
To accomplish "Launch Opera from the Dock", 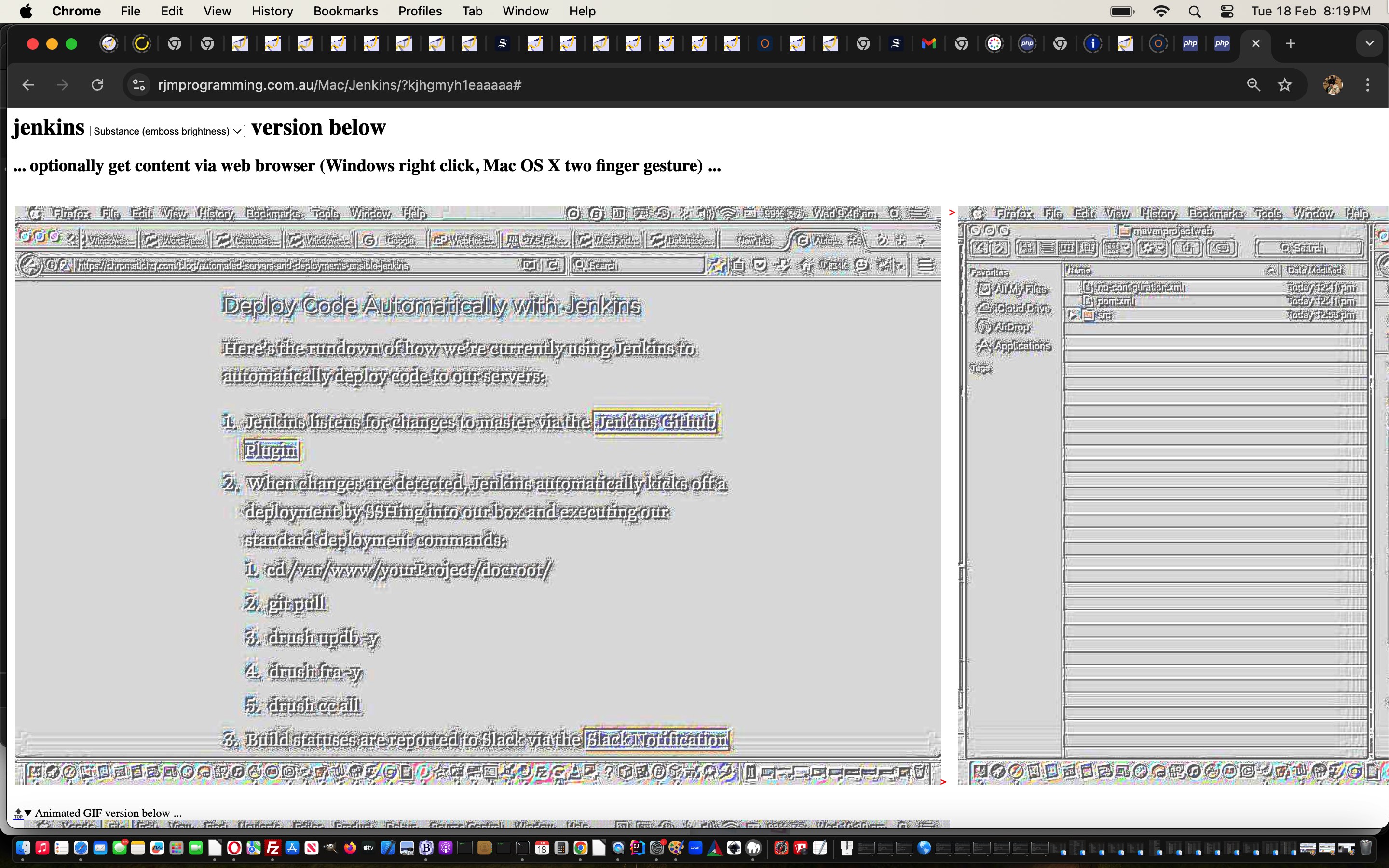I will pyautogui.click(x=234, y=847).
